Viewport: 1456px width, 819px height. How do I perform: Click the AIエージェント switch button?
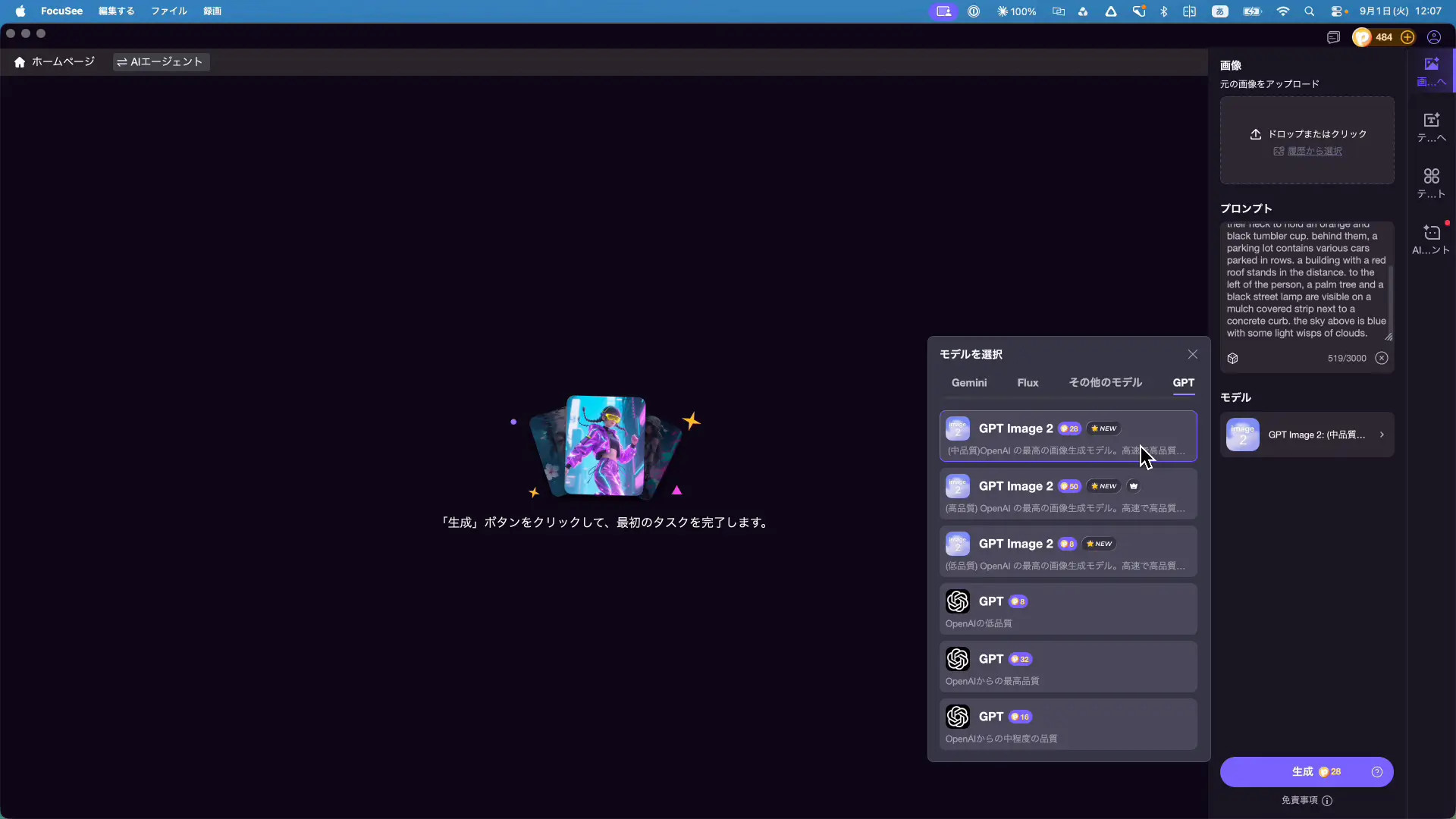point(161,62)
